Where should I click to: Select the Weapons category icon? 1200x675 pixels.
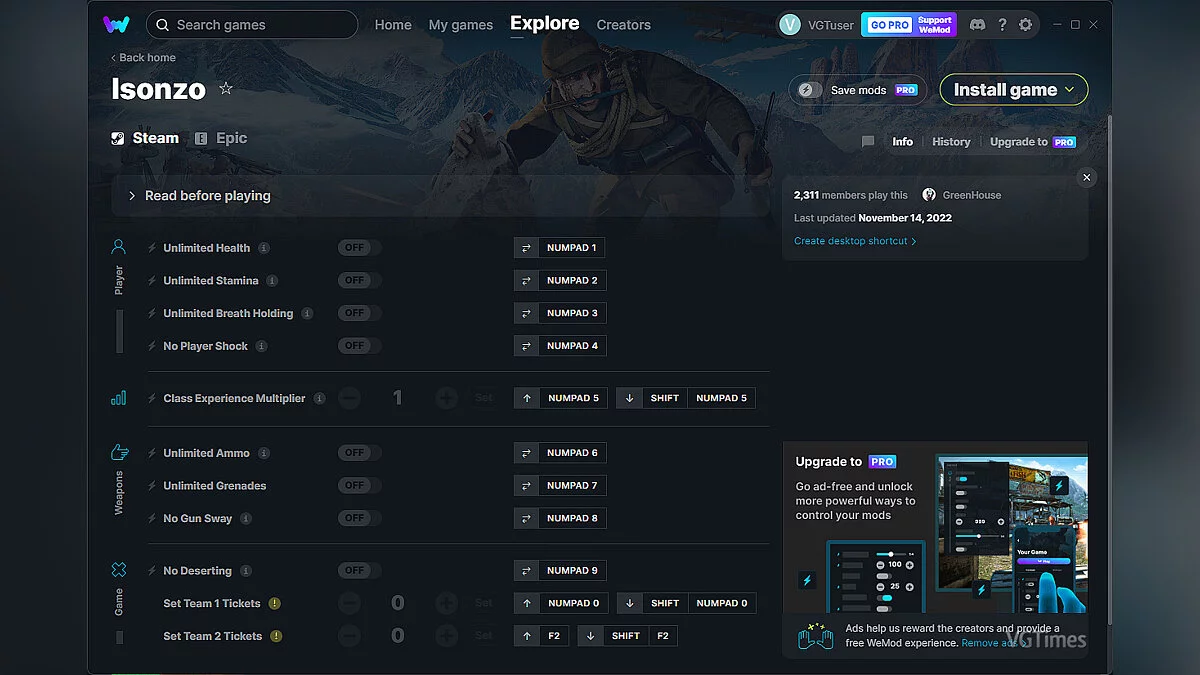[119, 453]
